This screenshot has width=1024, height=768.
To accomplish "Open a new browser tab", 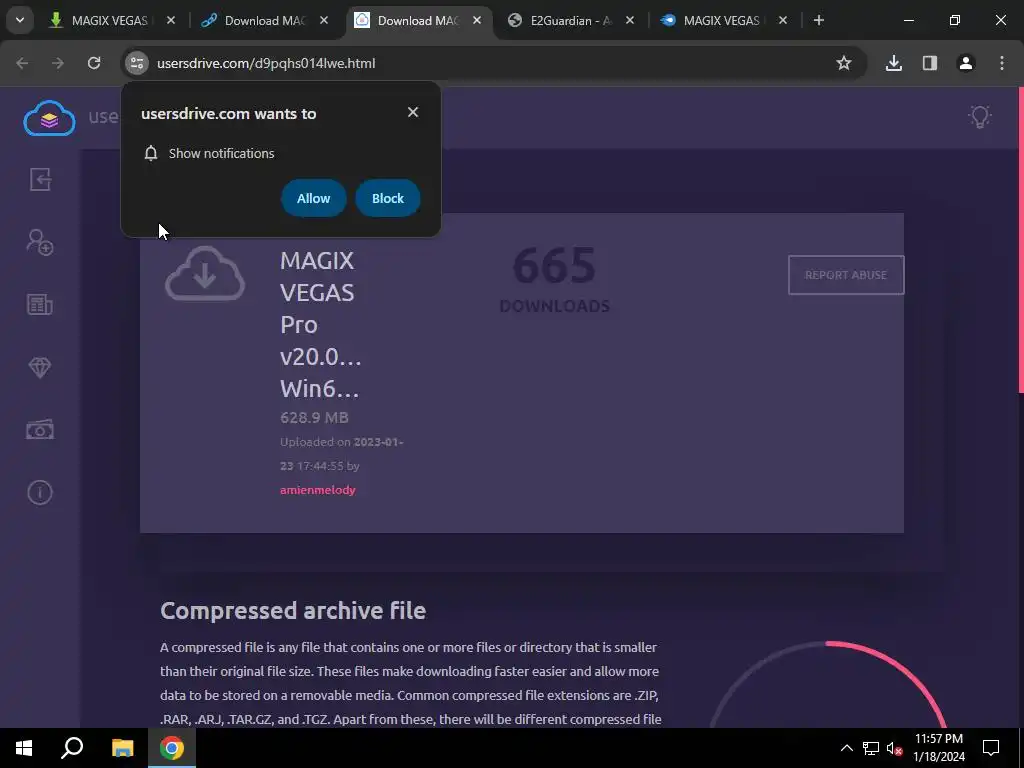I will click(819, 20).
